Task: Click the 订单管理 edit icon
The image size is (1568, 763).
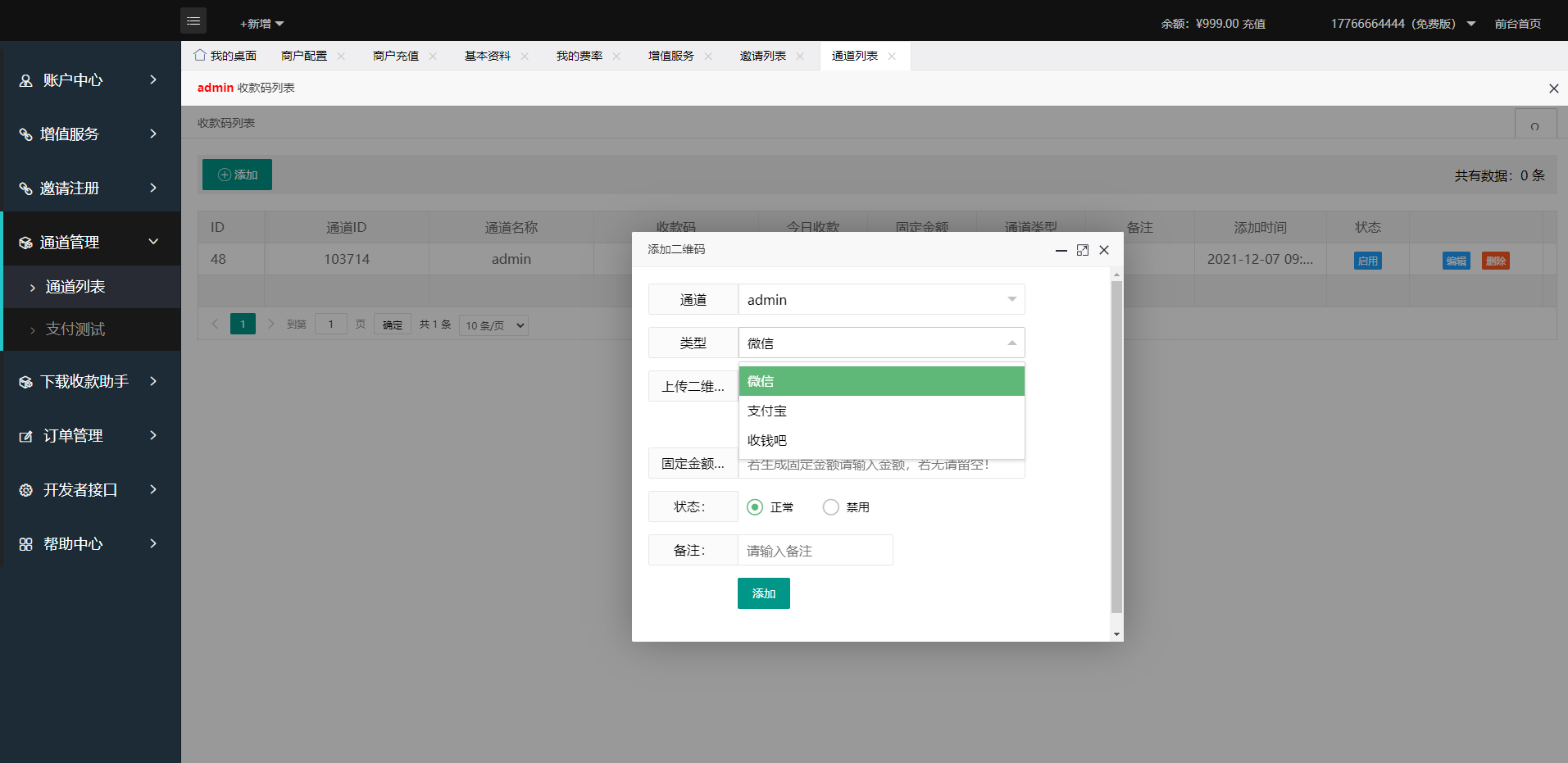Action: [x=26, y=436]
